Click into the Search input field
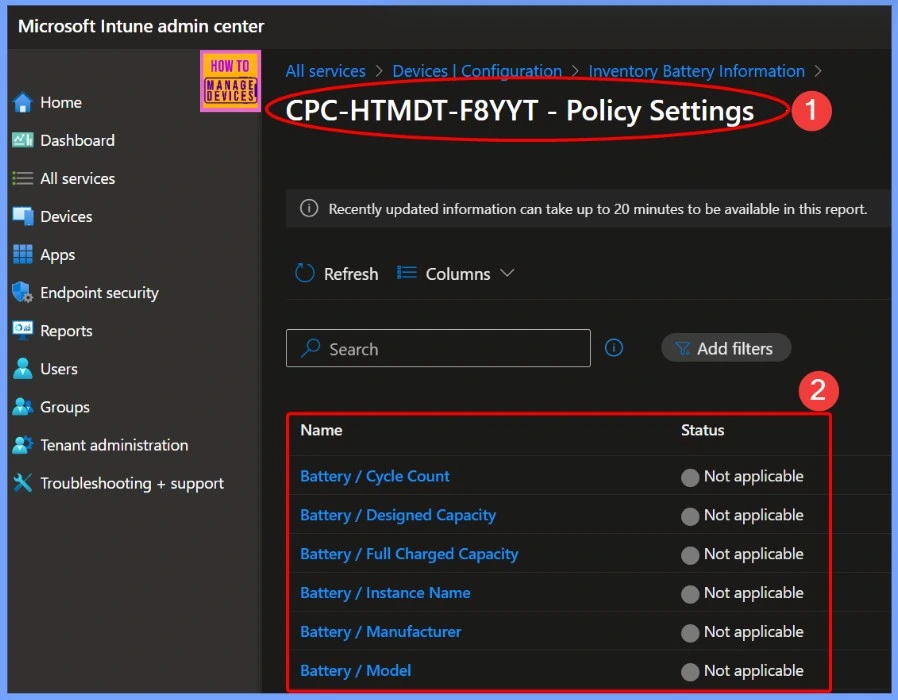Image resolution: width=898 pixels, height=700 pixels. point(438,348)
